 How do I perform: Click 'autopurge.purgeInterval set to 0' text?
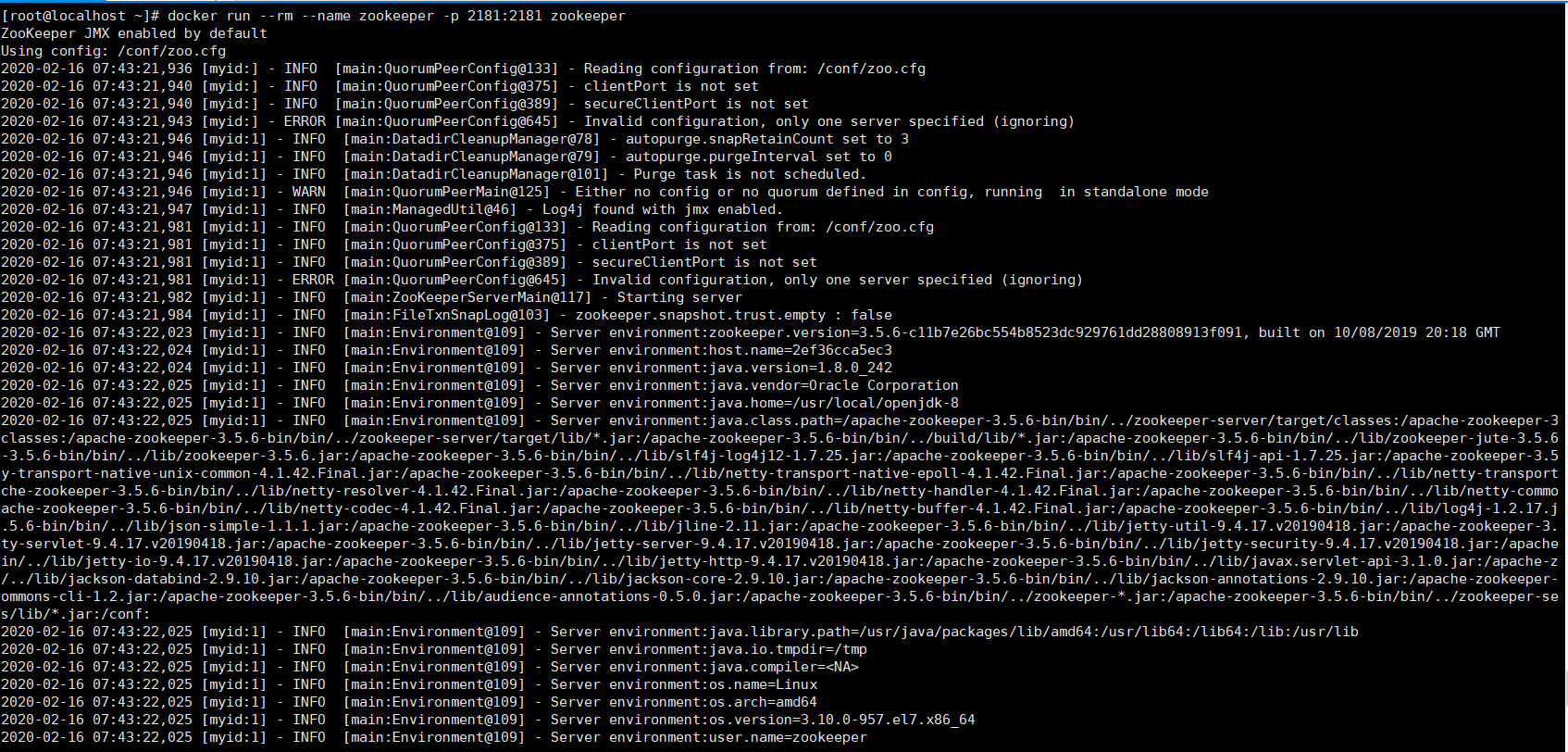click(x=759, y=157)
